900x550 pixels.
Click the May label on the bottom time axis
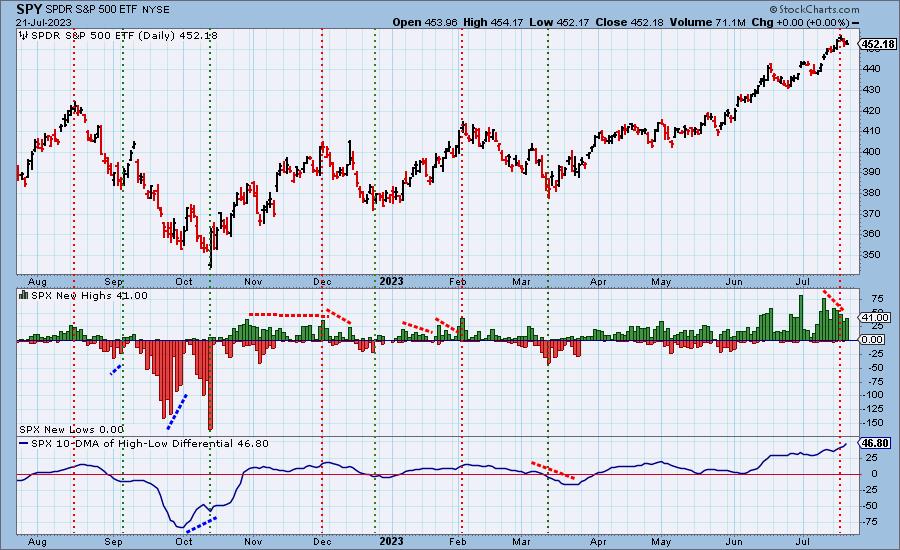point(661,541)
